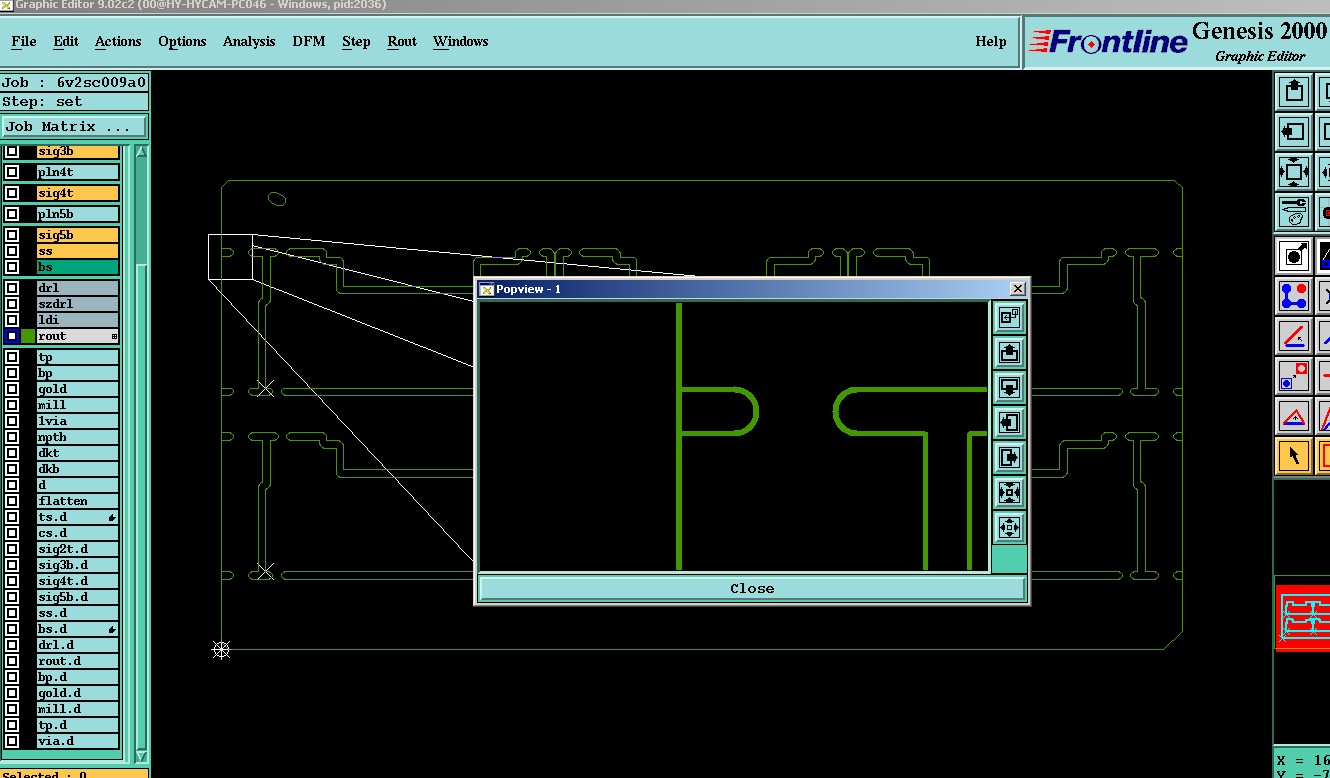Select the npth layer row

(78, 437)
